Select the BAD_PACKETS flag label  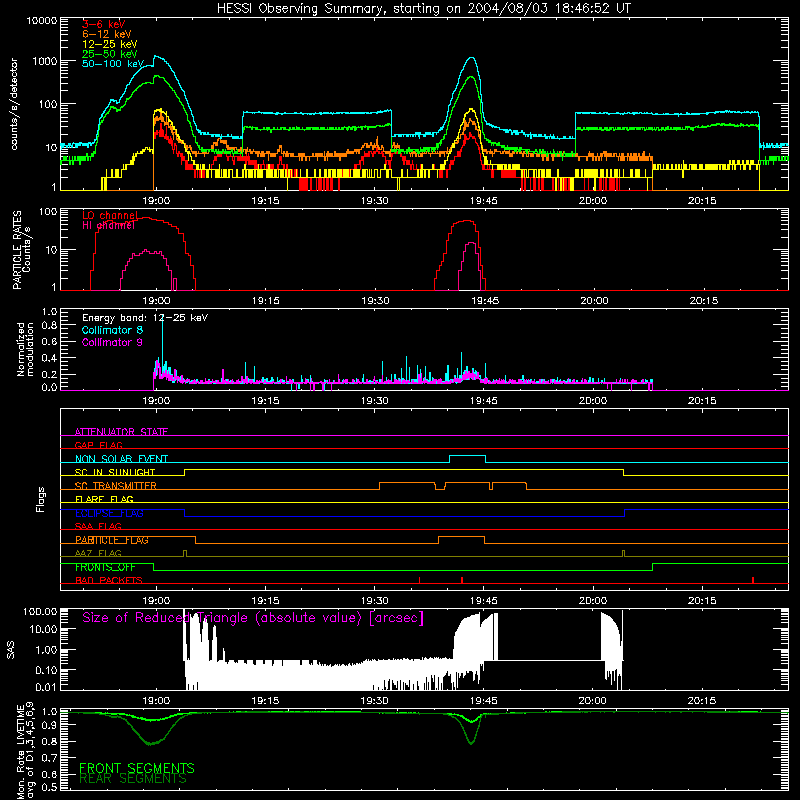(108, 580)
